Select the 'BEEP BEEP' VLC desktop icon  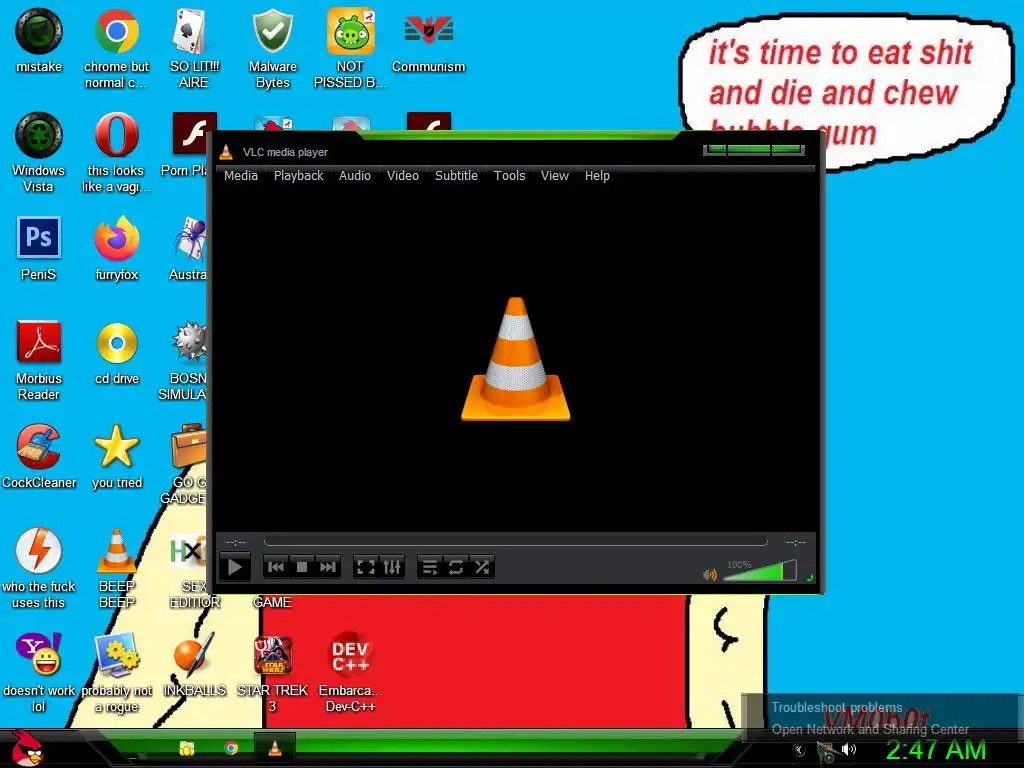click(x=117, y=569)
